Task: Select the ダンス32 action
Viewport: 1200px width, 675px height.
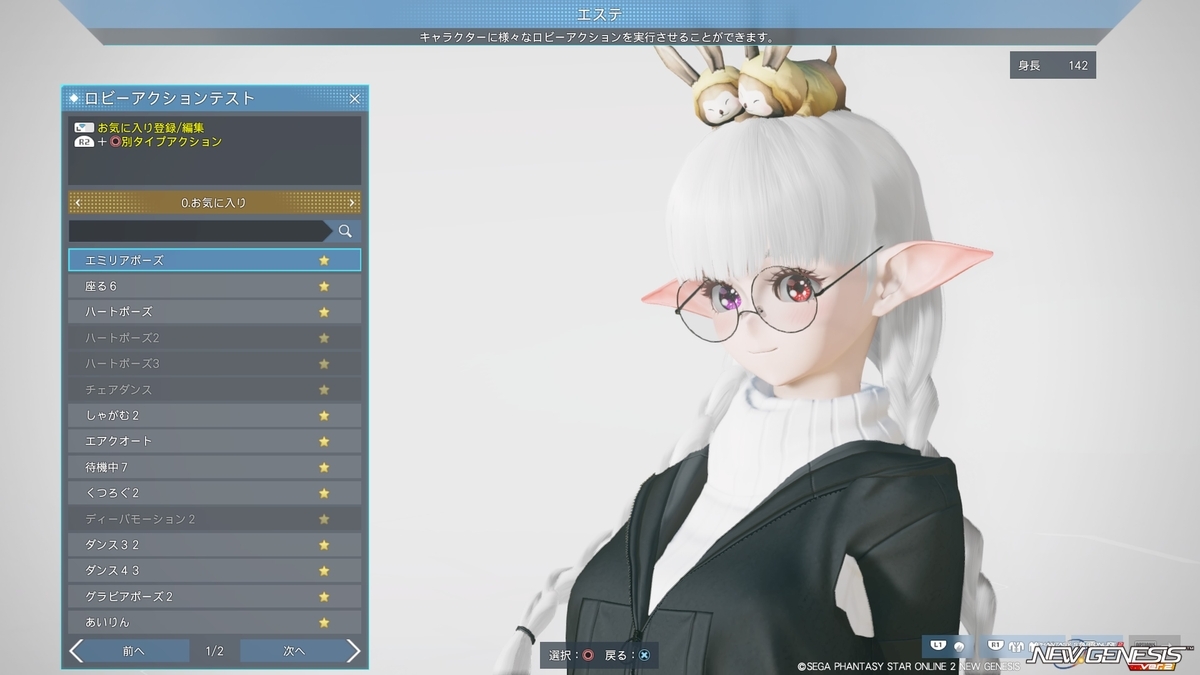Action: pos(214,545)
